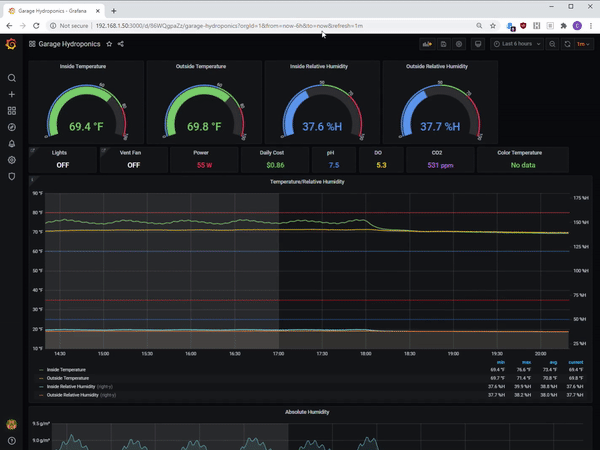
Task: Open the Help question mark icon
Action: pos(12,441)
